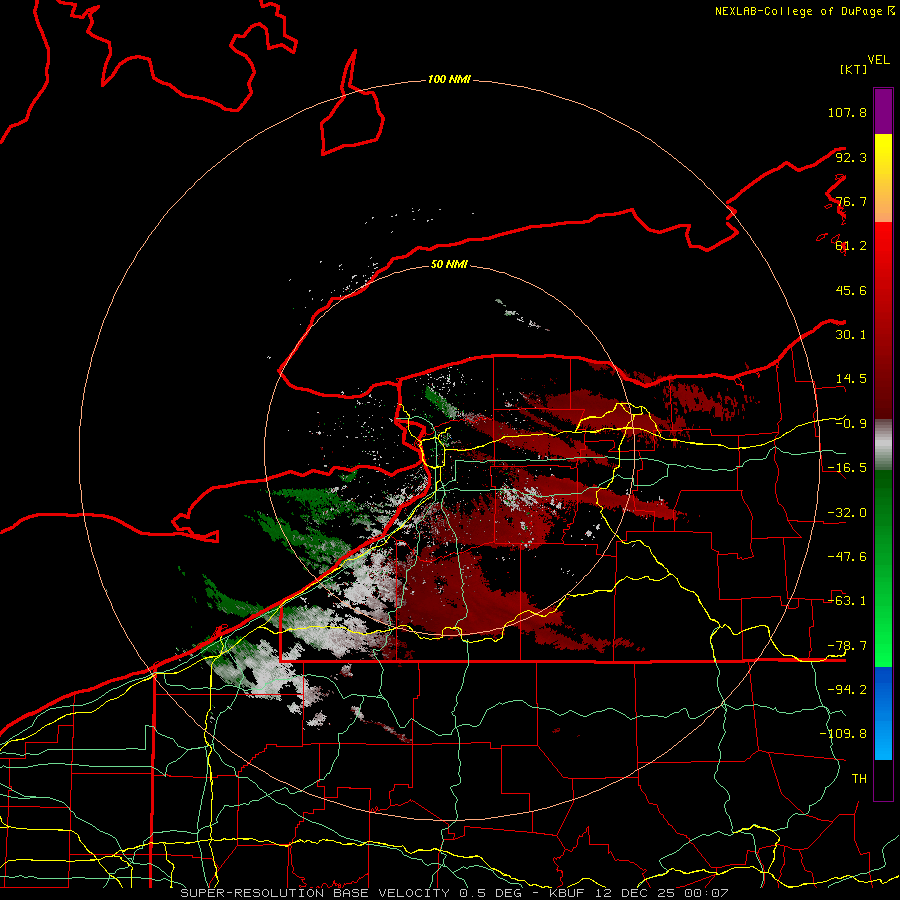Click the [KT] units label
Image resolution: width=900 pixels, height=900 pixels.
pyautogui.click(x=853, y=69)
